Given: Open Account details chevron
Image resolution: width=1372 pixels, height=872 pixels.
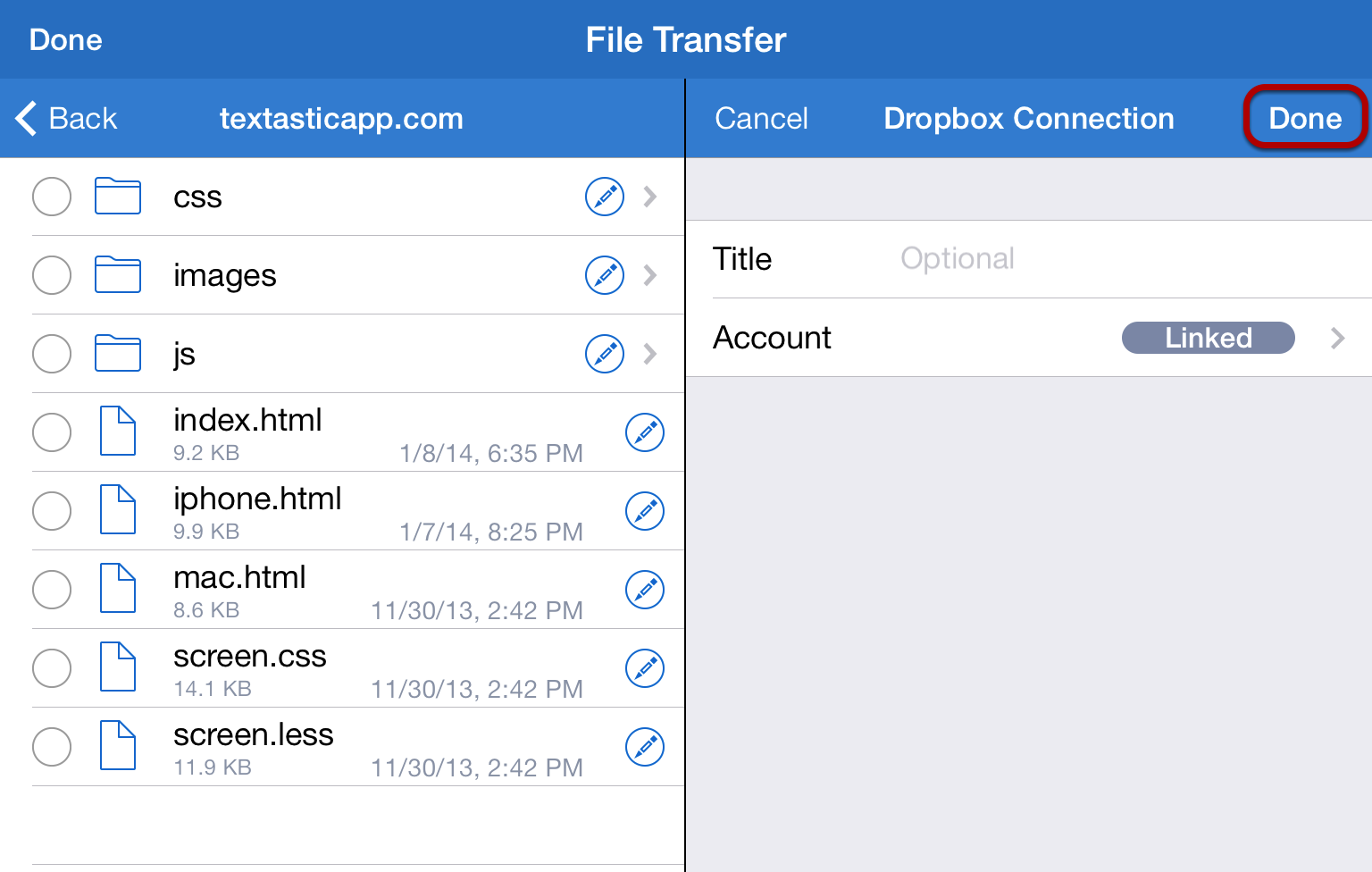Looking at the screenshot, I should coord(1337,338).
